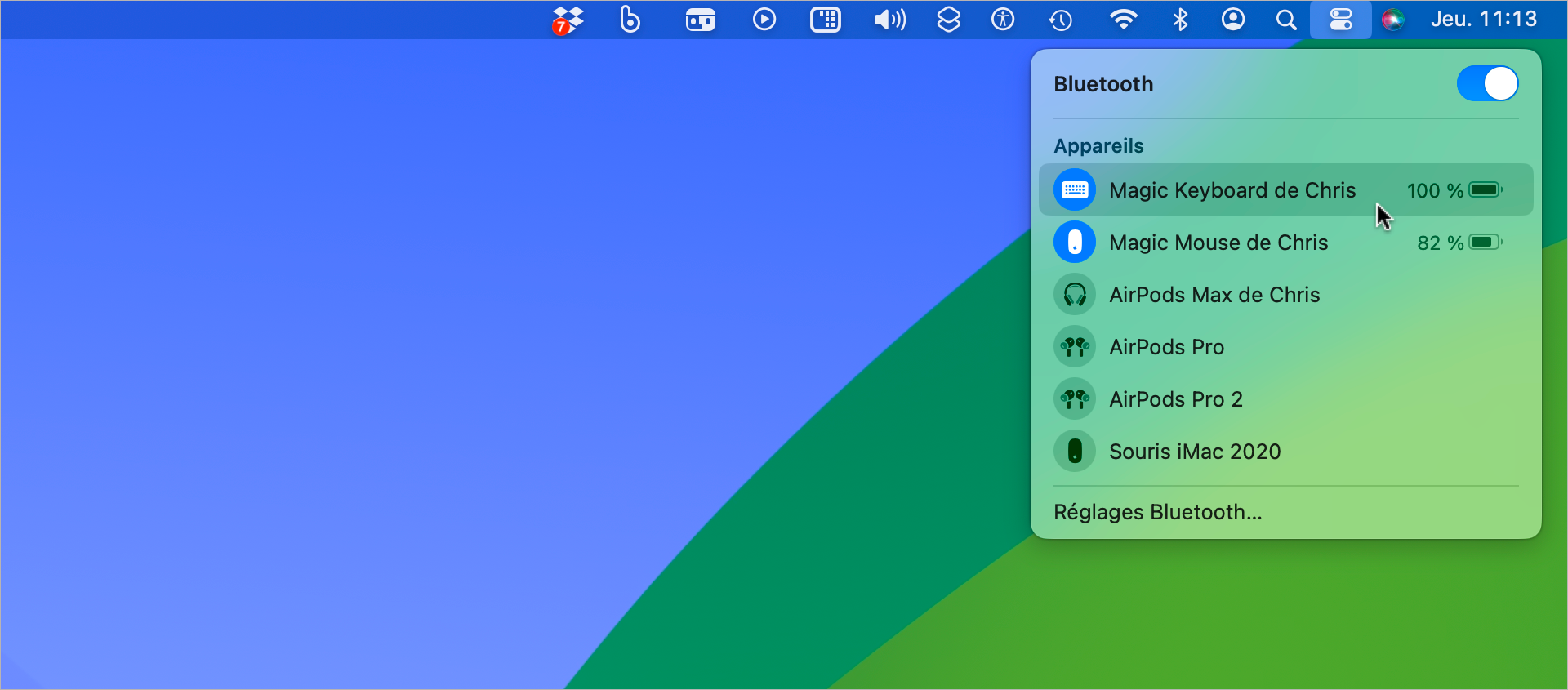Open the Sound volume menu
The width and height of the screenshot is (1568, 690).
click(889, 19)
